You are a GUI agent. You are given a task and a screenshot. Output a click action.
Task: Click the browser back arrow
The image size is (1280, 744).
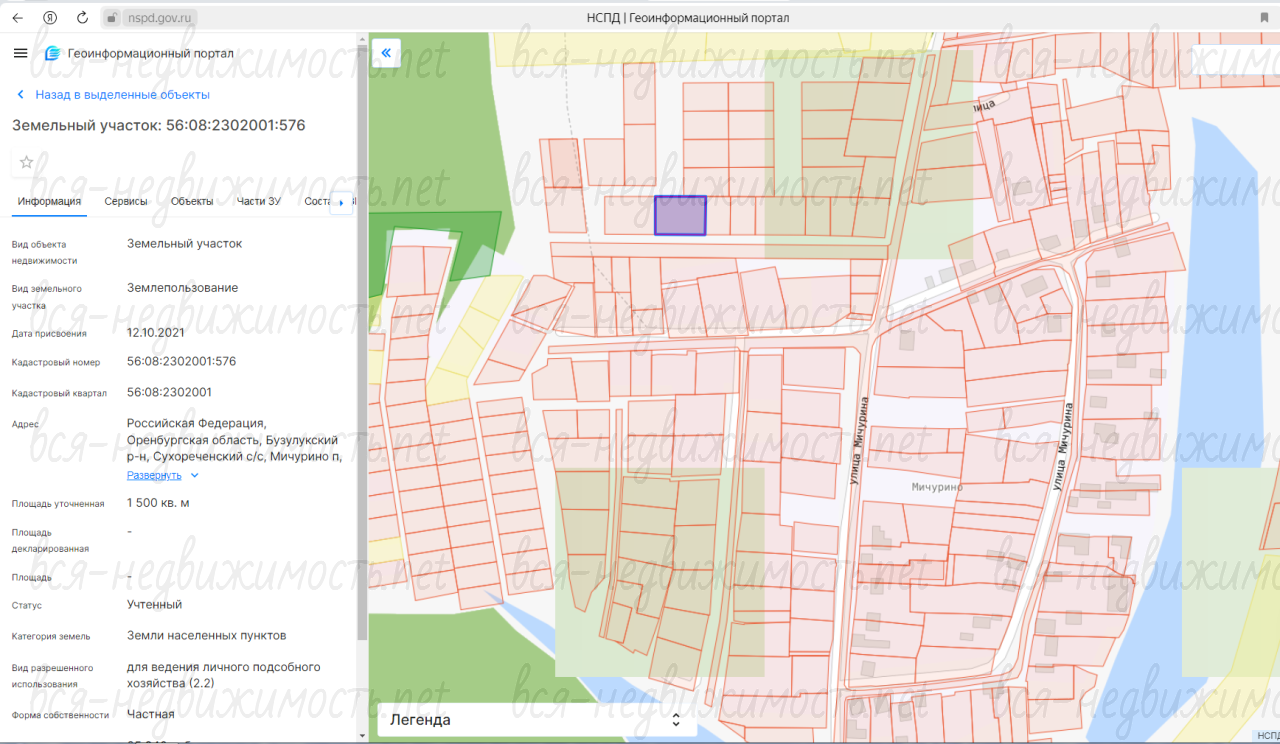pyautogui.click(x=17, y=18)
